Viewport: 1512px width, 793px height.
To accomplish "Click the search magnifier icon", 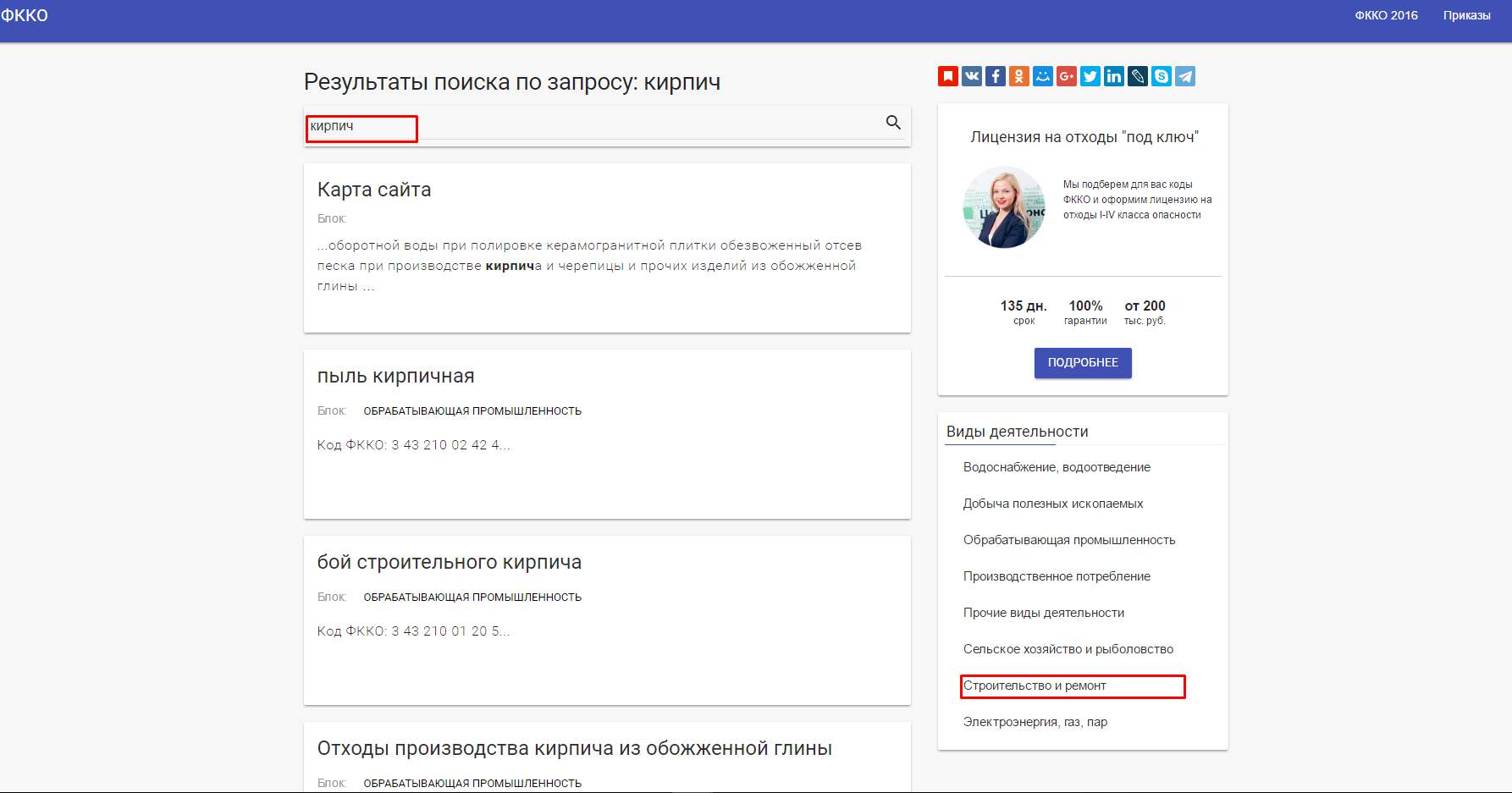I will (x=892, y=124).
